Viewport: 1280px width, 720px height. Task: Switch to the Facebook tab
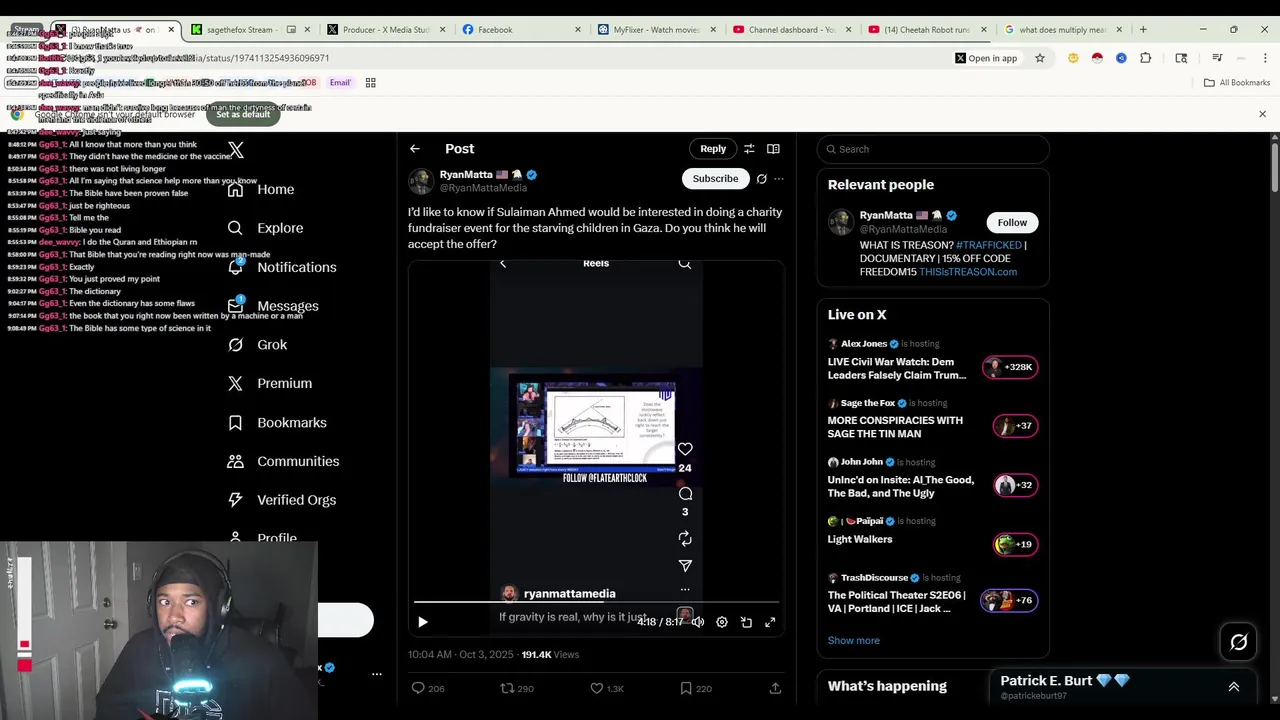tap(521, 30)
